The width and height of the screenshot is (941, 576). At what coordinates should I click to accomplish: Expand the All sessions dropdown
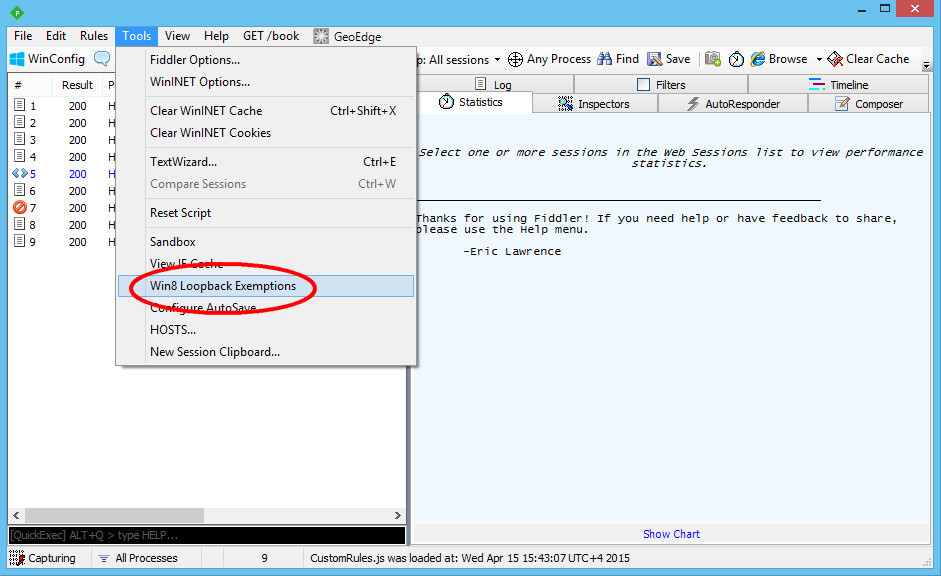pyautogui.click(x=497, y=60)
